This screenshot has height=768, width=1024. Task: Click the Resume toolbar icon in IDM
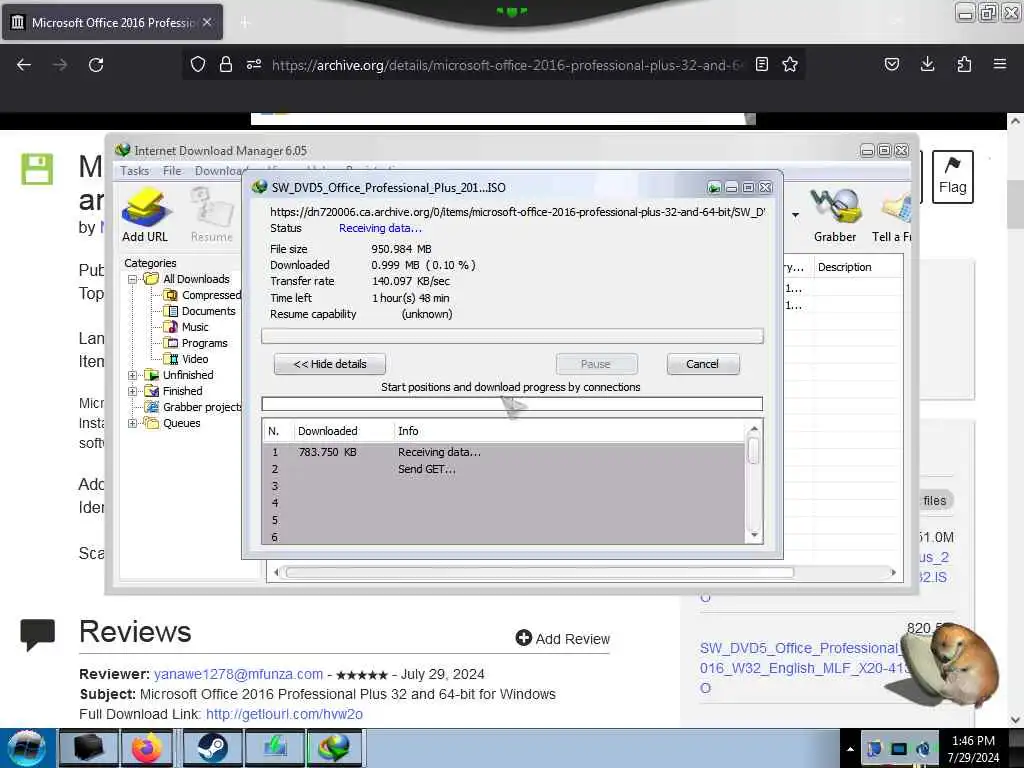[212, 214]
